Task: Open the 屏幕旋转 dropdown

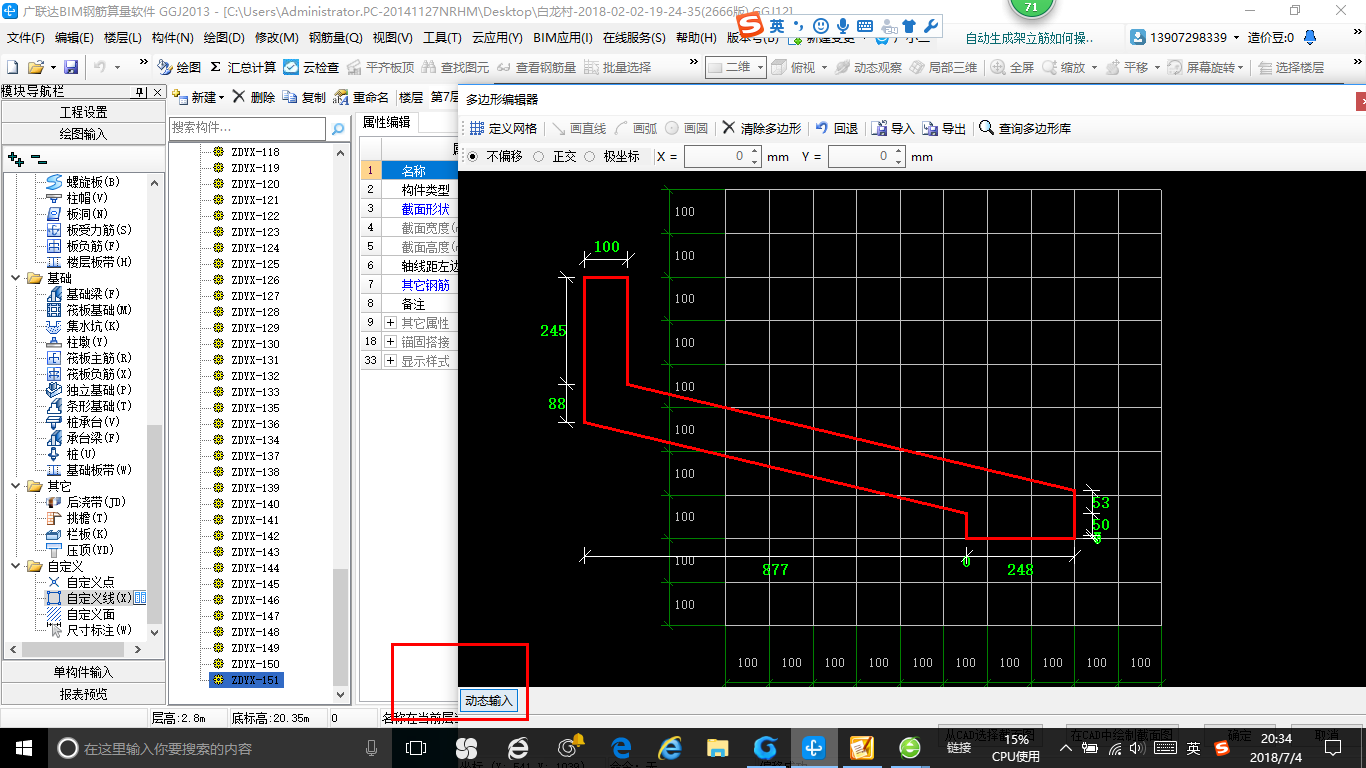Action: 1240,67
